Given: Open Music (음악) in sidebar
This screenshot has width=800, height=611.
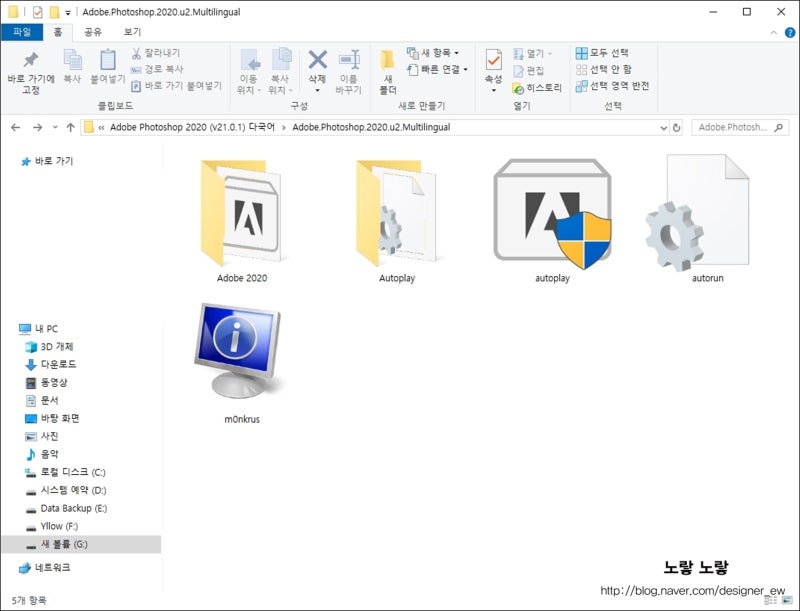Looking at the screenshot, I should click(42, 454).
